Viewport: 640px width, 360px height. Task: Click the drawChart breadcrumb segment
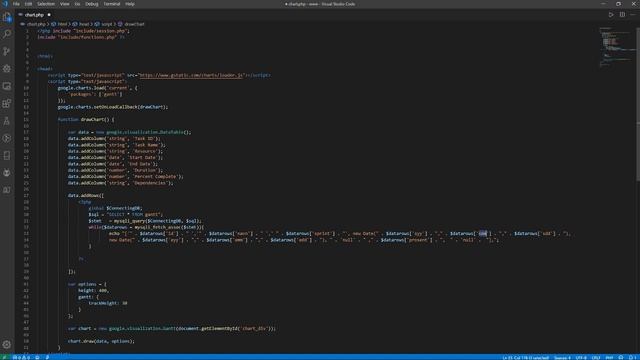[x=134, y=24]
